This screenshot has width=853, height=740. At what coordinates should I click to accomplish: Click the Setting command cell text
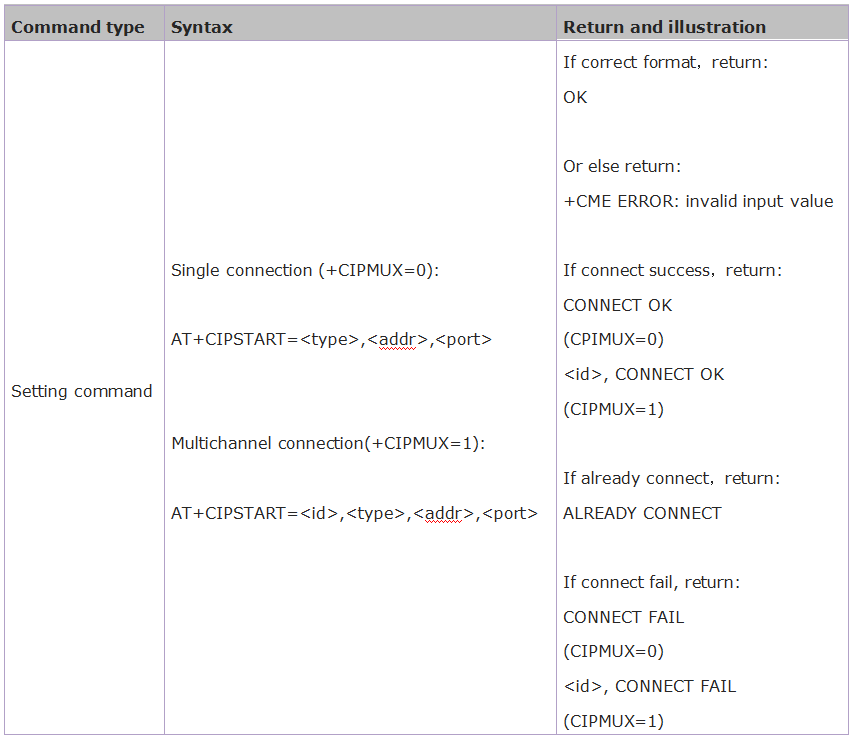click(82, 391)
